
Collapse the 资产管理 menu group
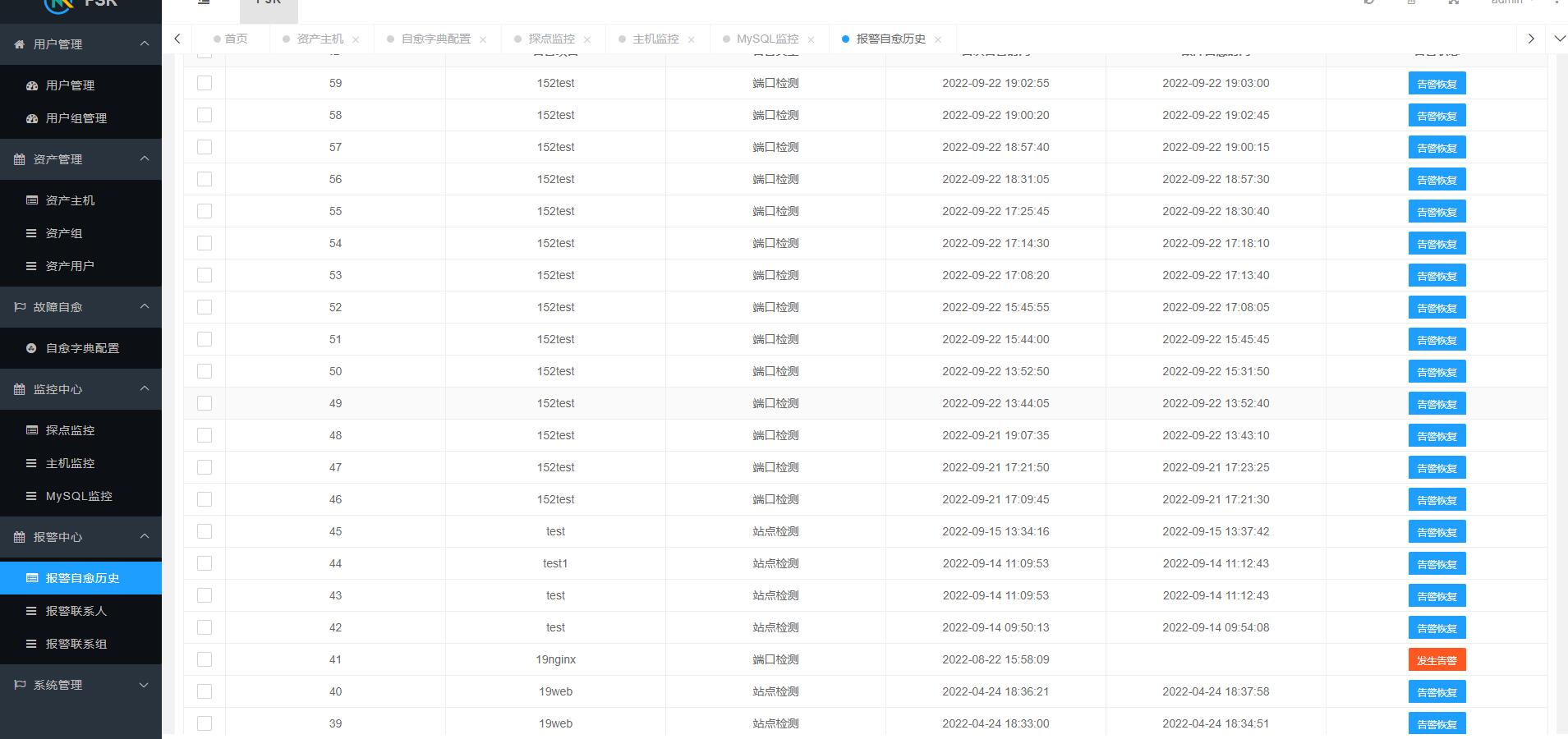80,159
